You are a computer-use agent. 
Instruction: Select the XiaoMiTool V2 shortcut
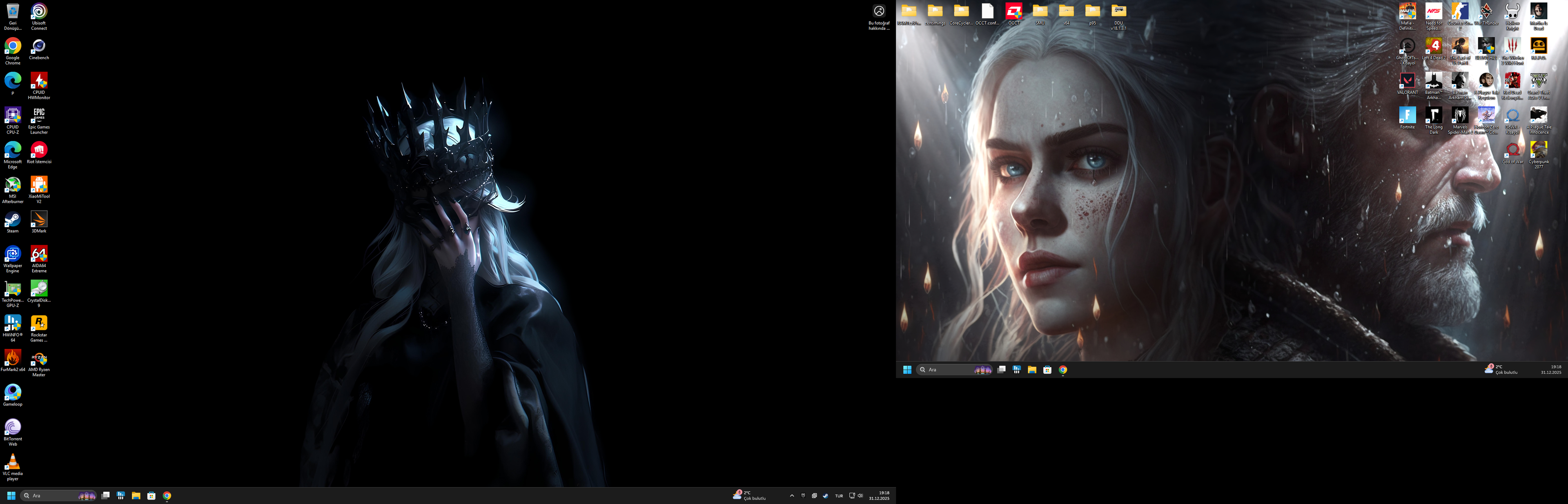click(x=39, y=191)
